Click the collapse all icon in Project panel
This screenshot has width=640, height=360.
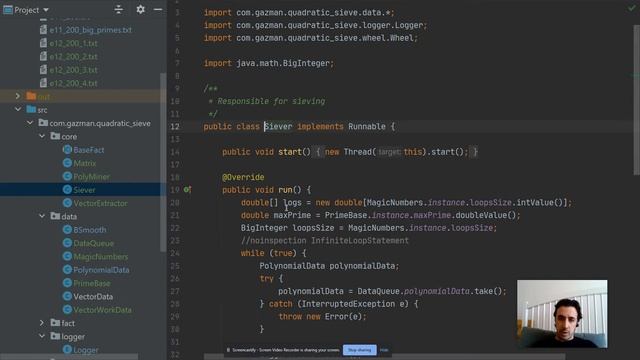(119, 9)
